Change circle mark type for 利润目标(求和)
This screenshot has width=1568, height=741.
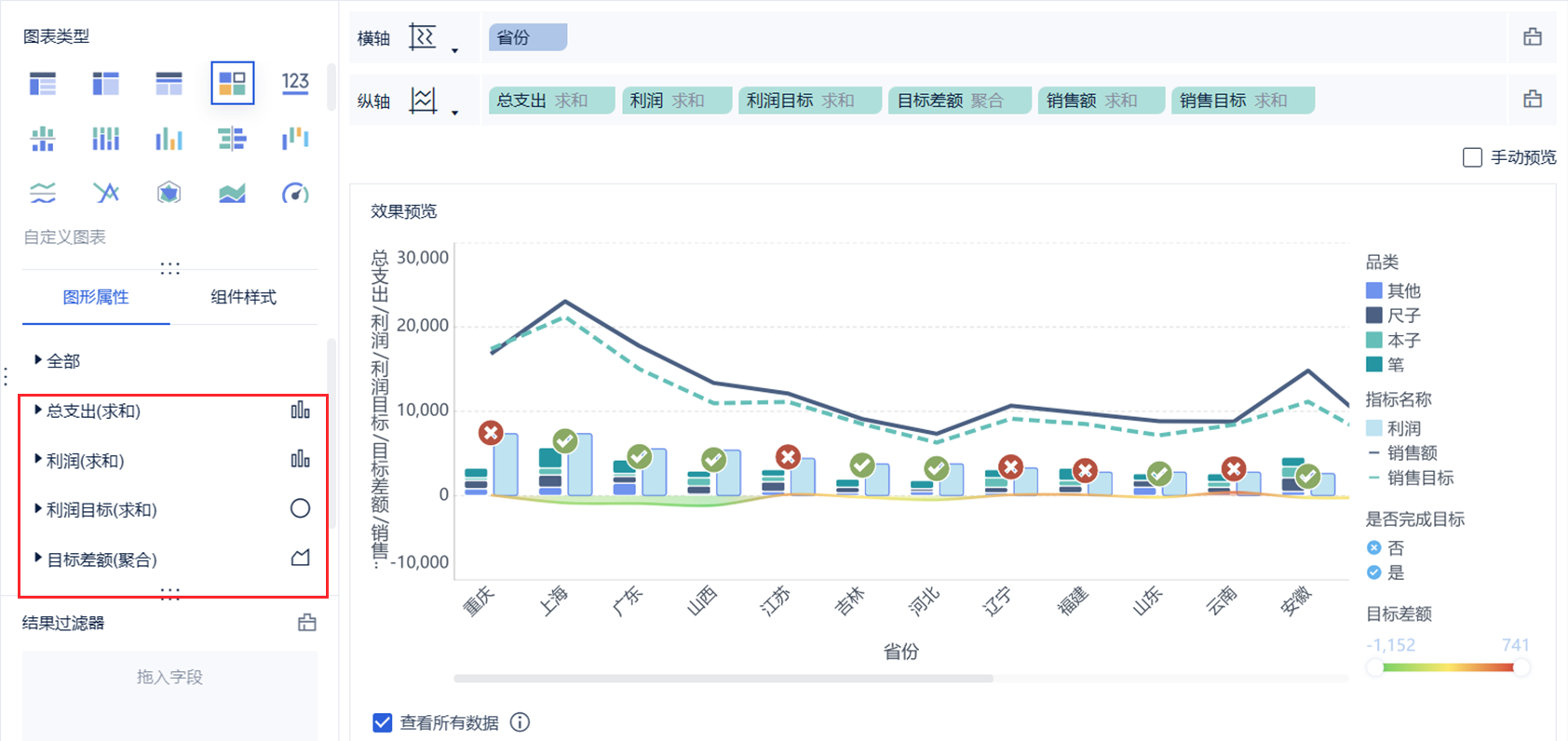(x=300, y=508)
